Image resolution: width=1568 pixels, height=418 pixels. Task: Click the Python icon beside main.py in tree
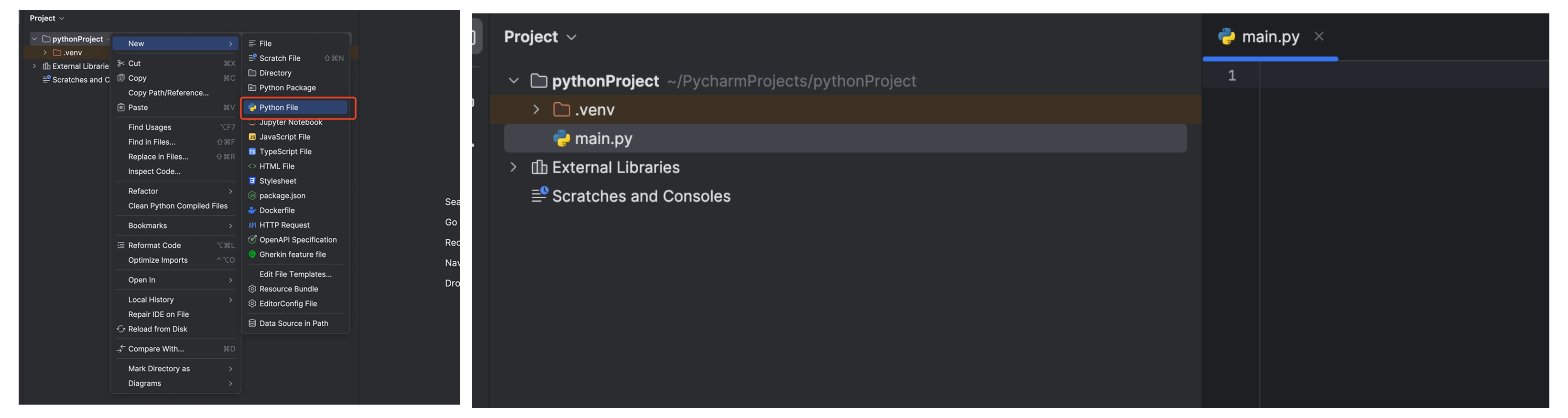click(561, 139)
